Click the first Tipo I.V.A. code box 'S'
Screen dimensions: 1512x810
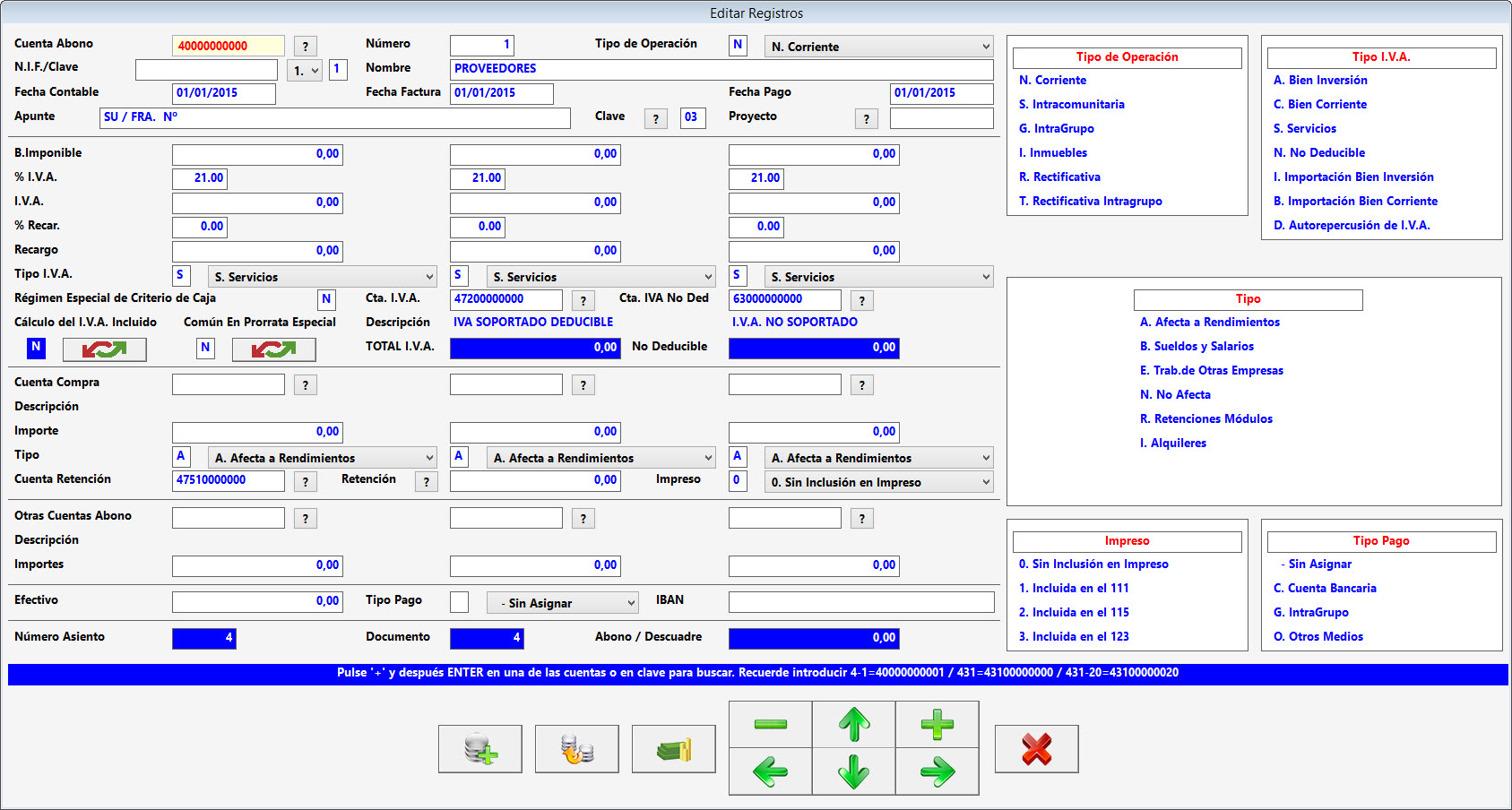[181, 275]
